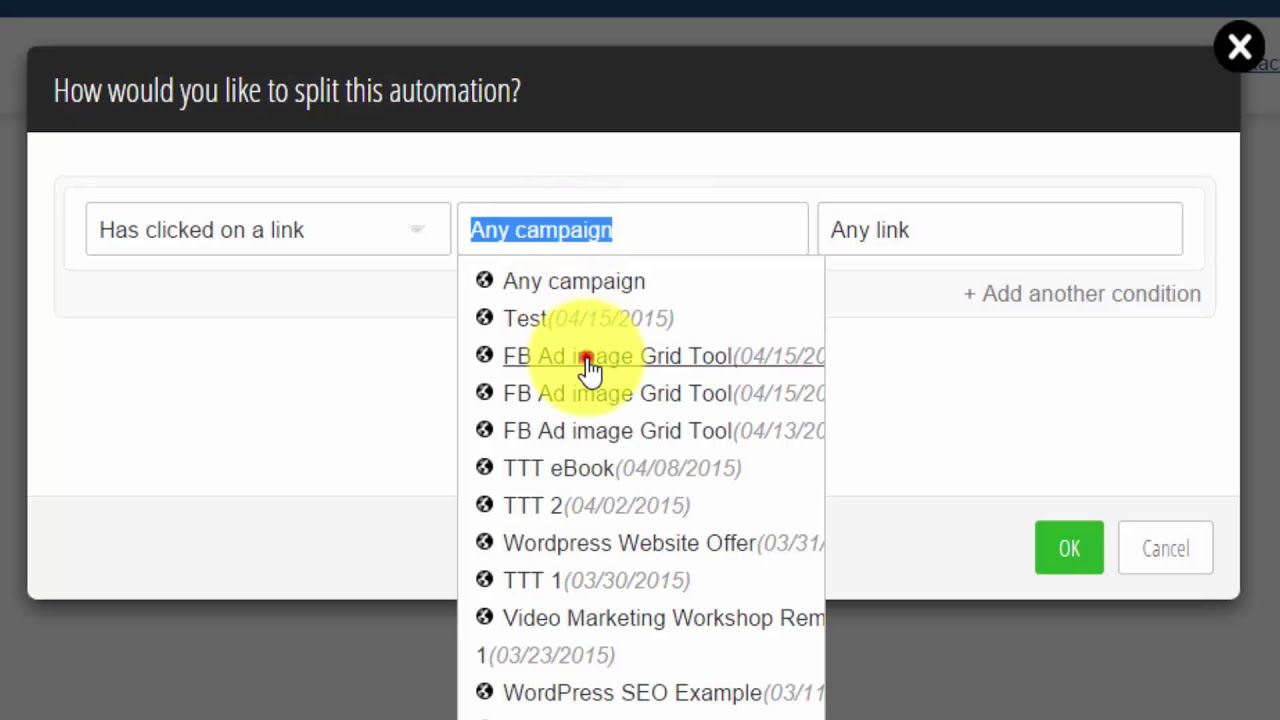Click globe icon beside 'TTT 1'
Viewport: 1280px width, 720px height.
click(485, 579)
